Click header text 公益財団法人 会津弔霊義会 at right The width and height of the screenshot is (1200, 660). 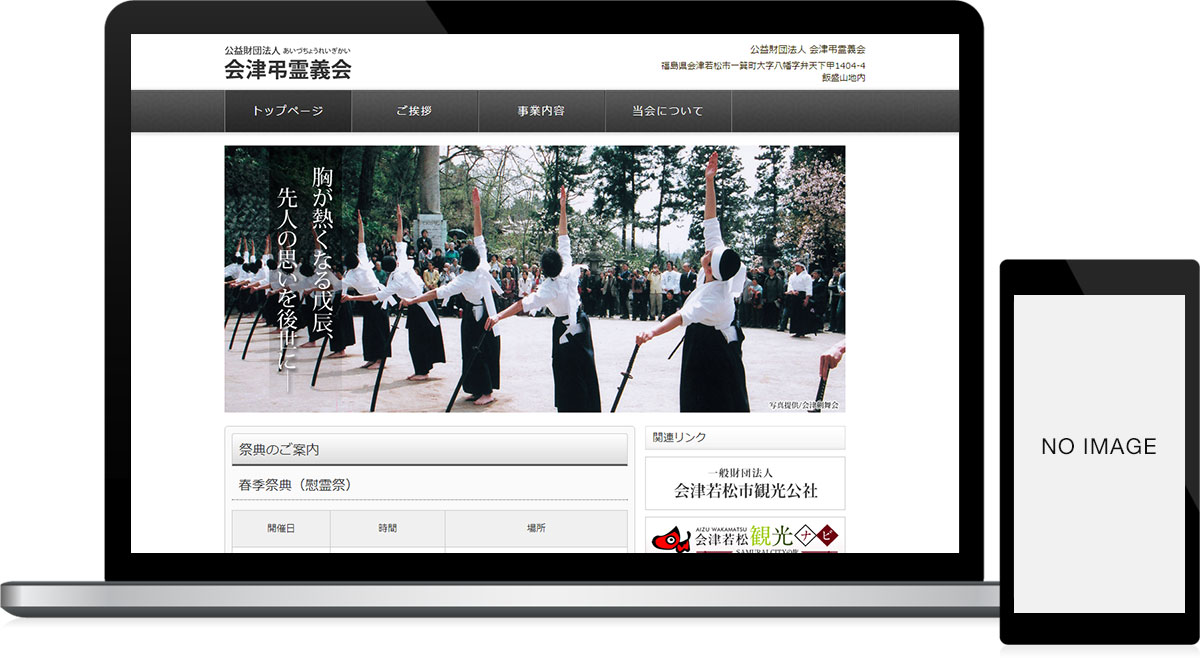tap(807, 49)
